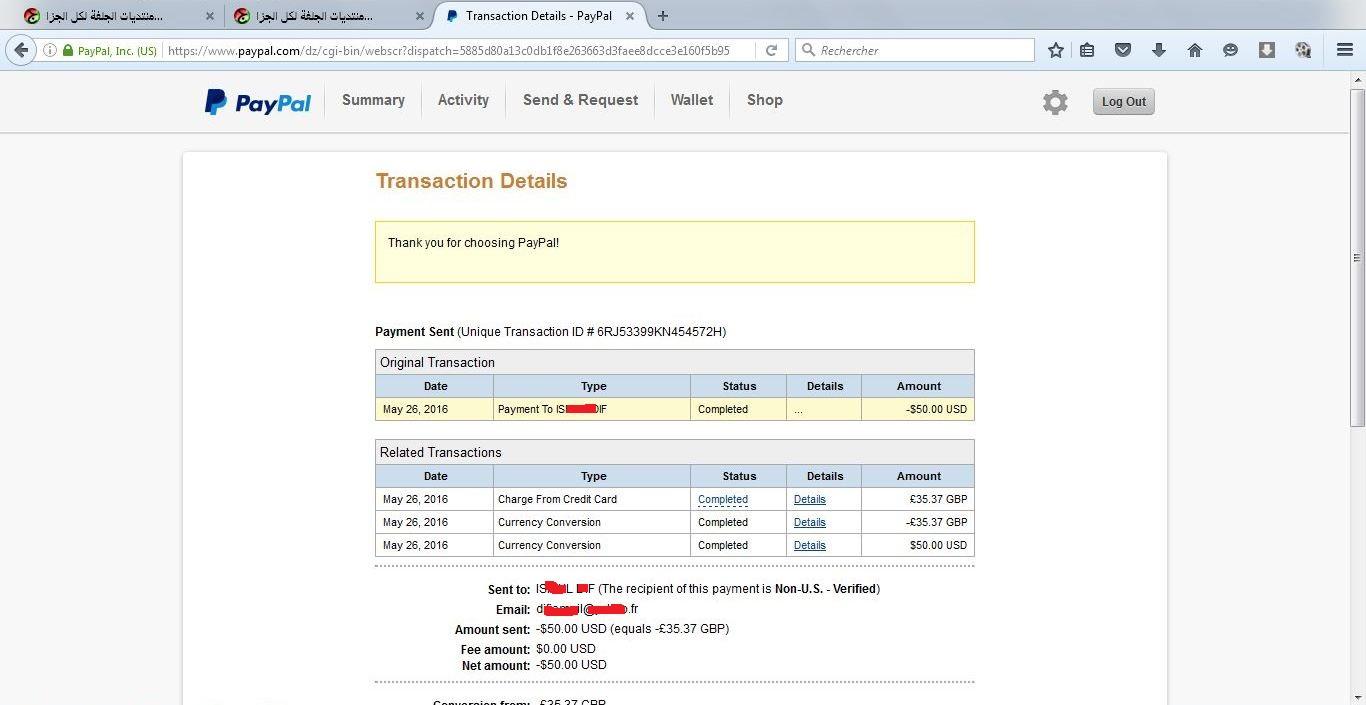Click the Amount sent value with GBP equivalent
Viewport: 1366px width, 705px height.
[632, 629]
